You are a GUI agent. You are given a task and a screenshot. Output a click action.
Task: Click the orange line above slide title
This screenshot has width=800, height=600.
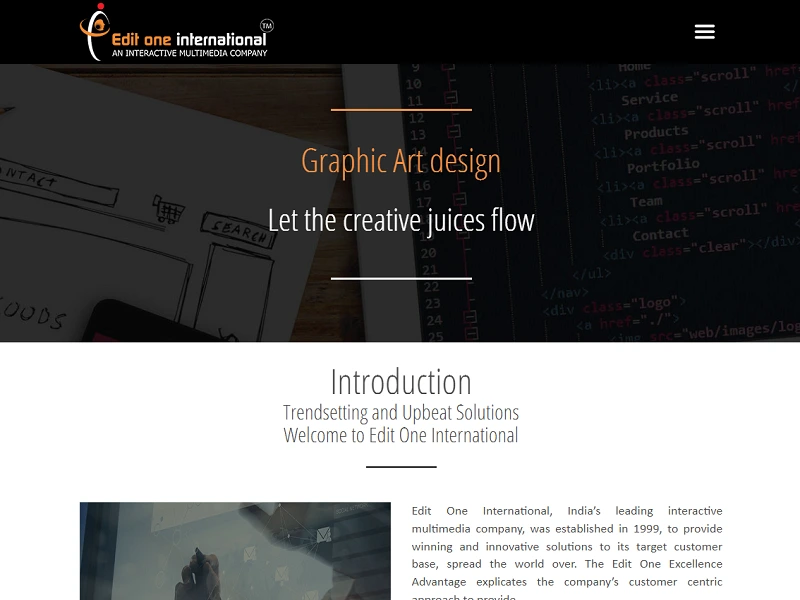pyautogui.click(x=400, y=110)
